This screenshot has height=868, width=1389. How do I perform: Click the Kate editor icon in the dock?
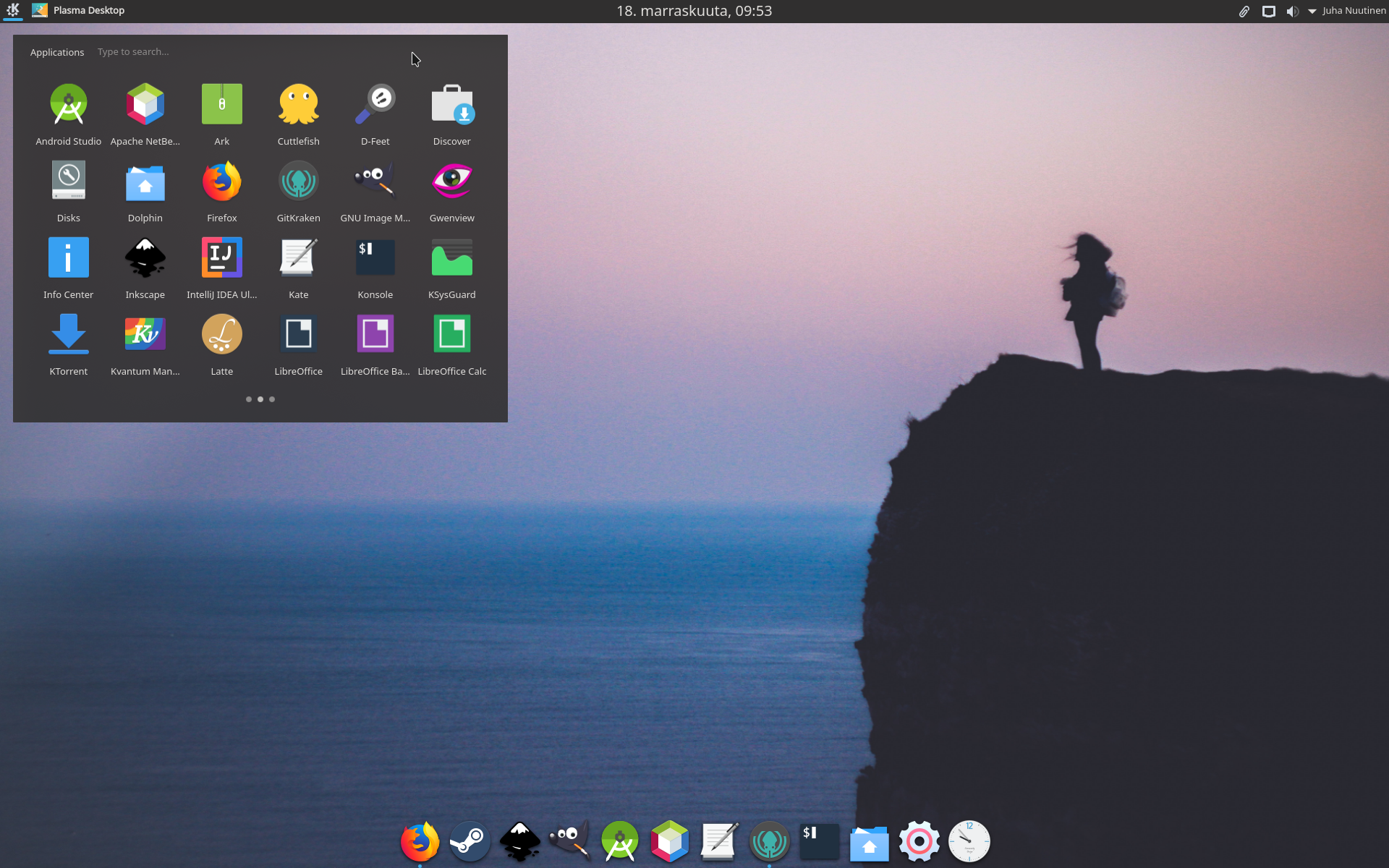click(x=720, y=841)
